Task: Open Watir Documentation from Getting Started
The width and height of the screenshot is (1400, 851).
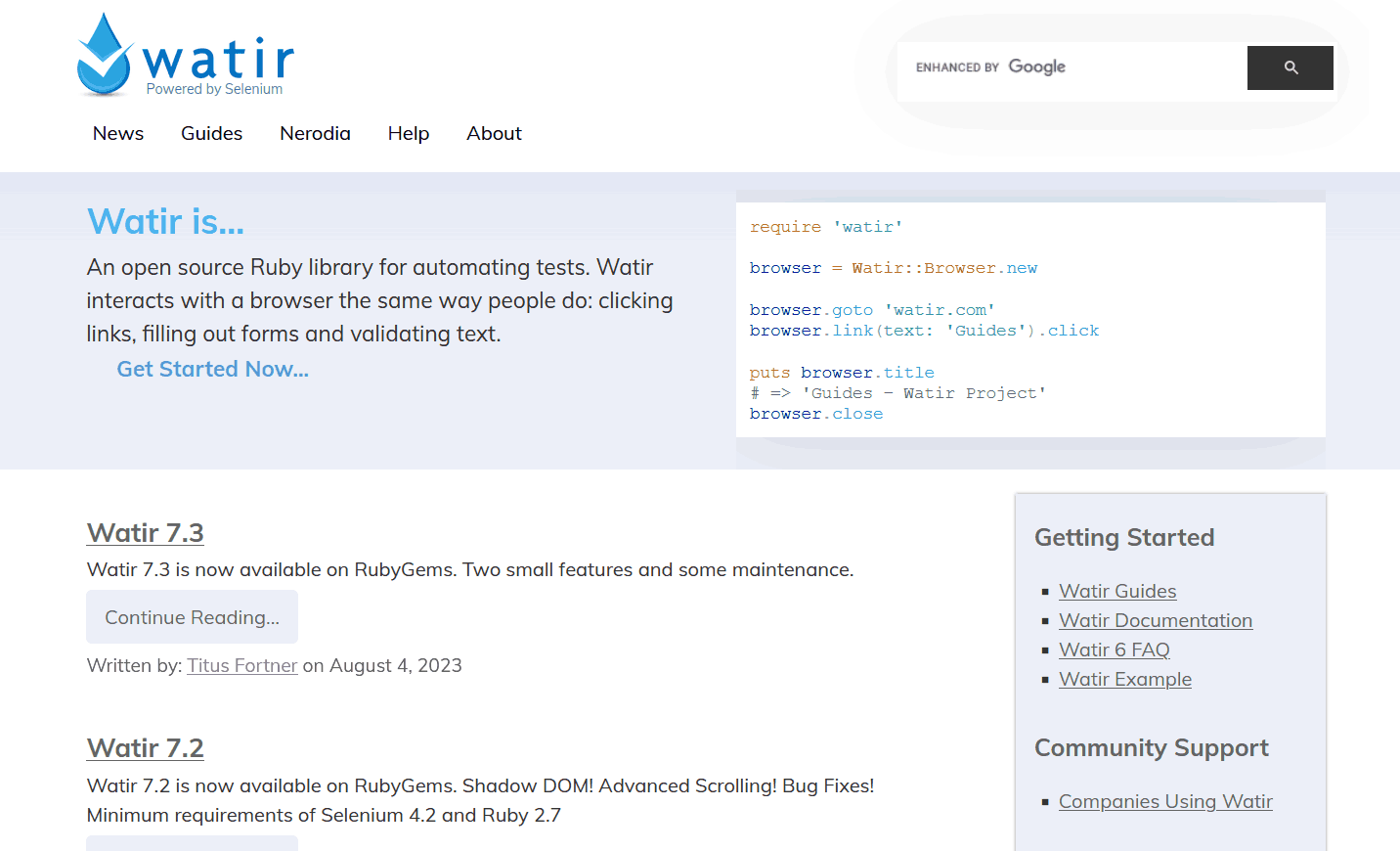Action: pyautogui.click(x=1156, y=620)
